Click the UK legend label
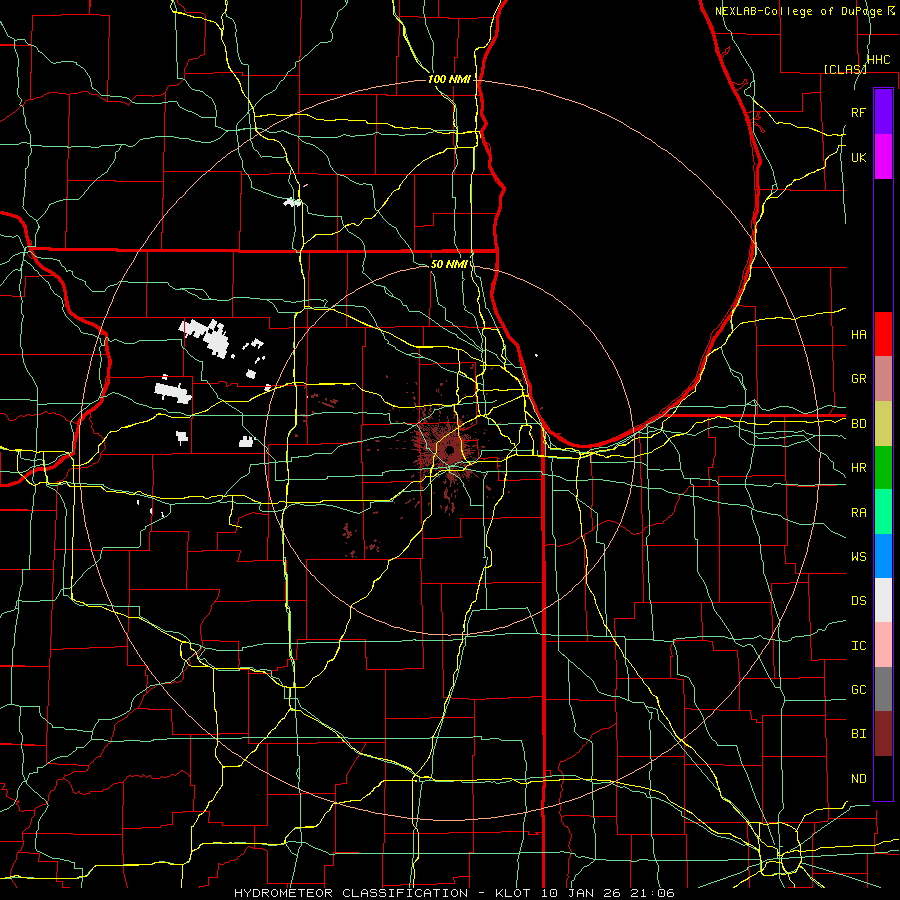Screen dimensions: 900x900 click(x=858, y=157)
